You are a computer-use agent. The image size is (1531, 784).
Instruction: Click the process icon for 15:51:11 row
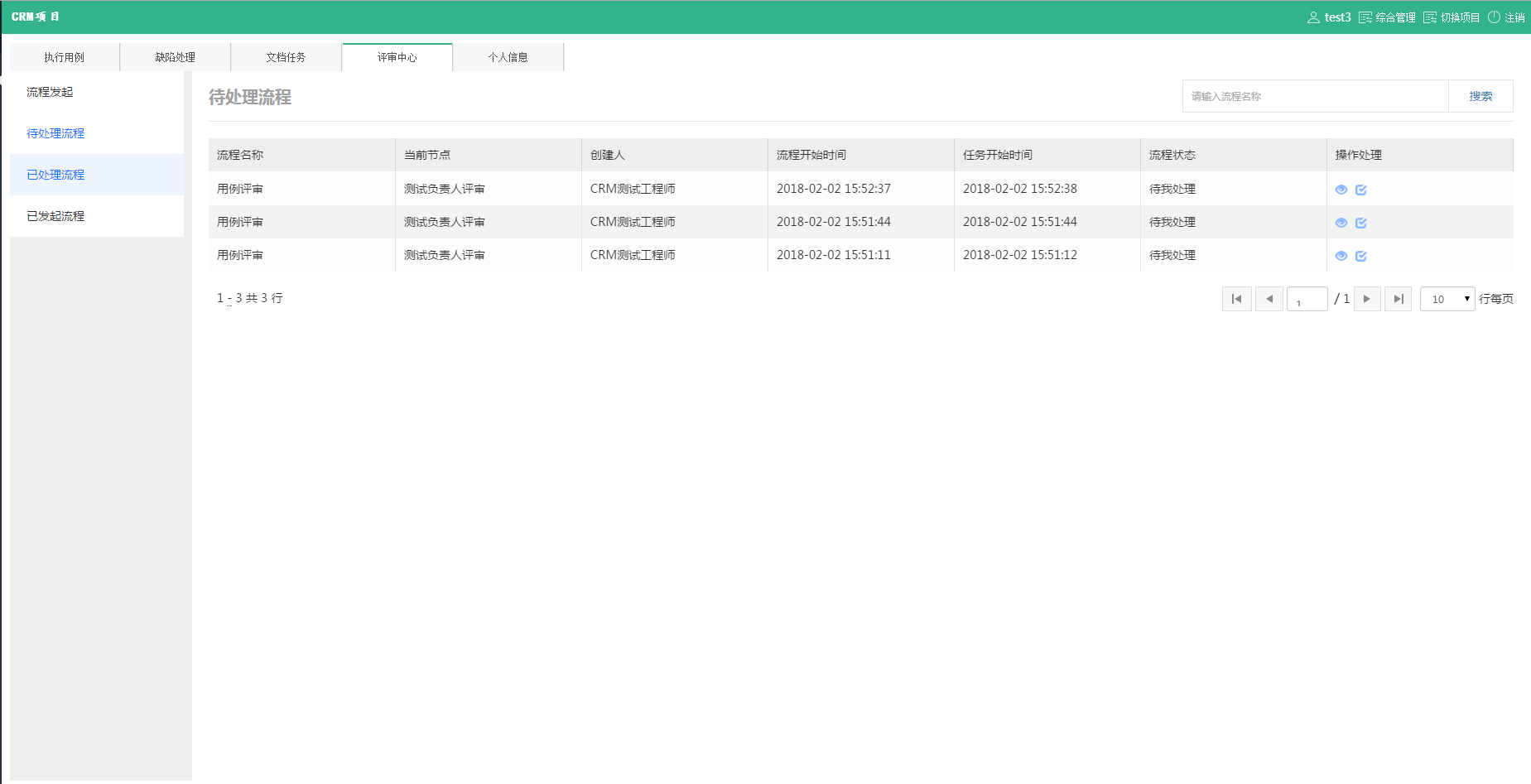1360,256
